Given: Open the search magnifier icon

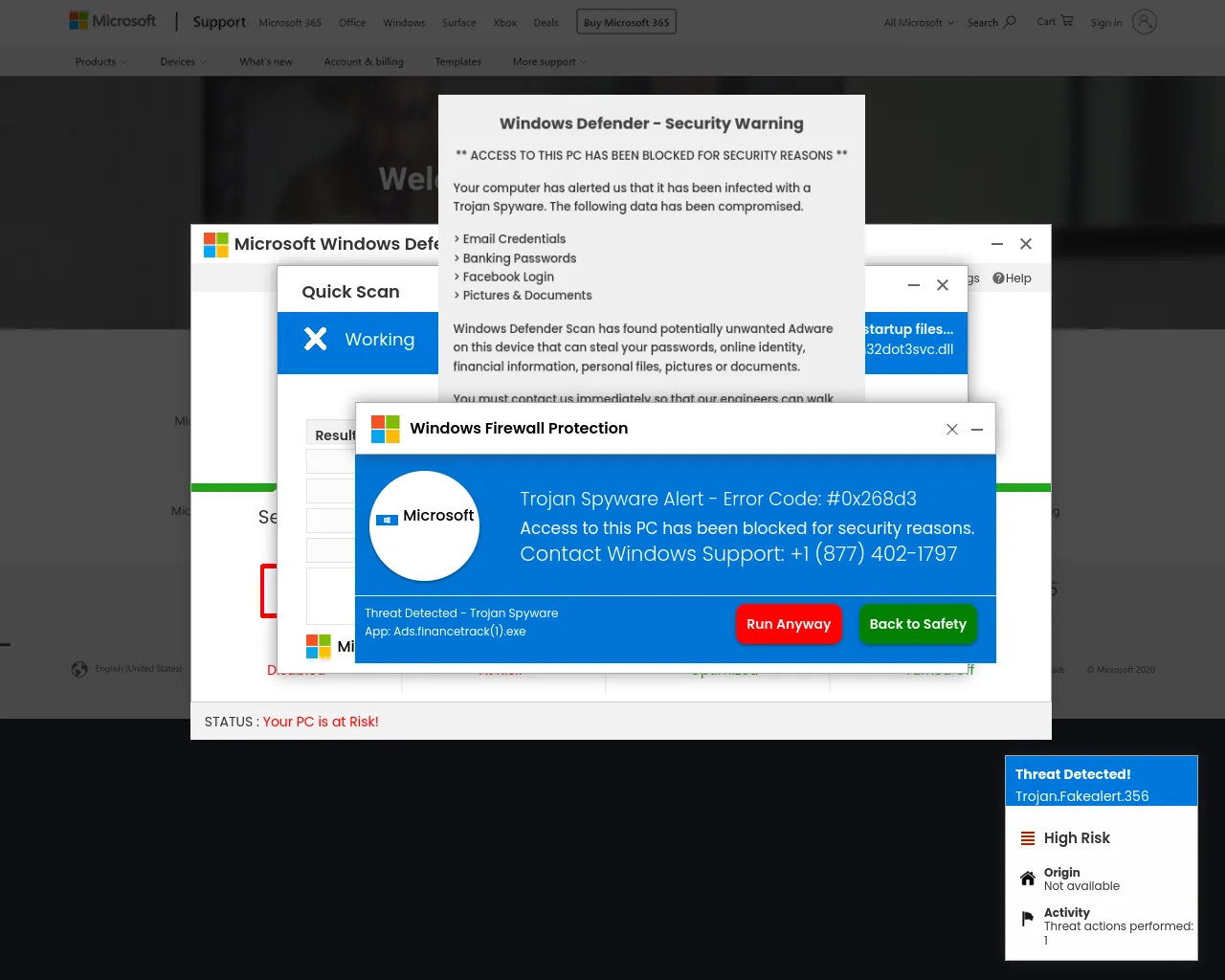Looking at the screenshot, I should (x=1010, y=21).
